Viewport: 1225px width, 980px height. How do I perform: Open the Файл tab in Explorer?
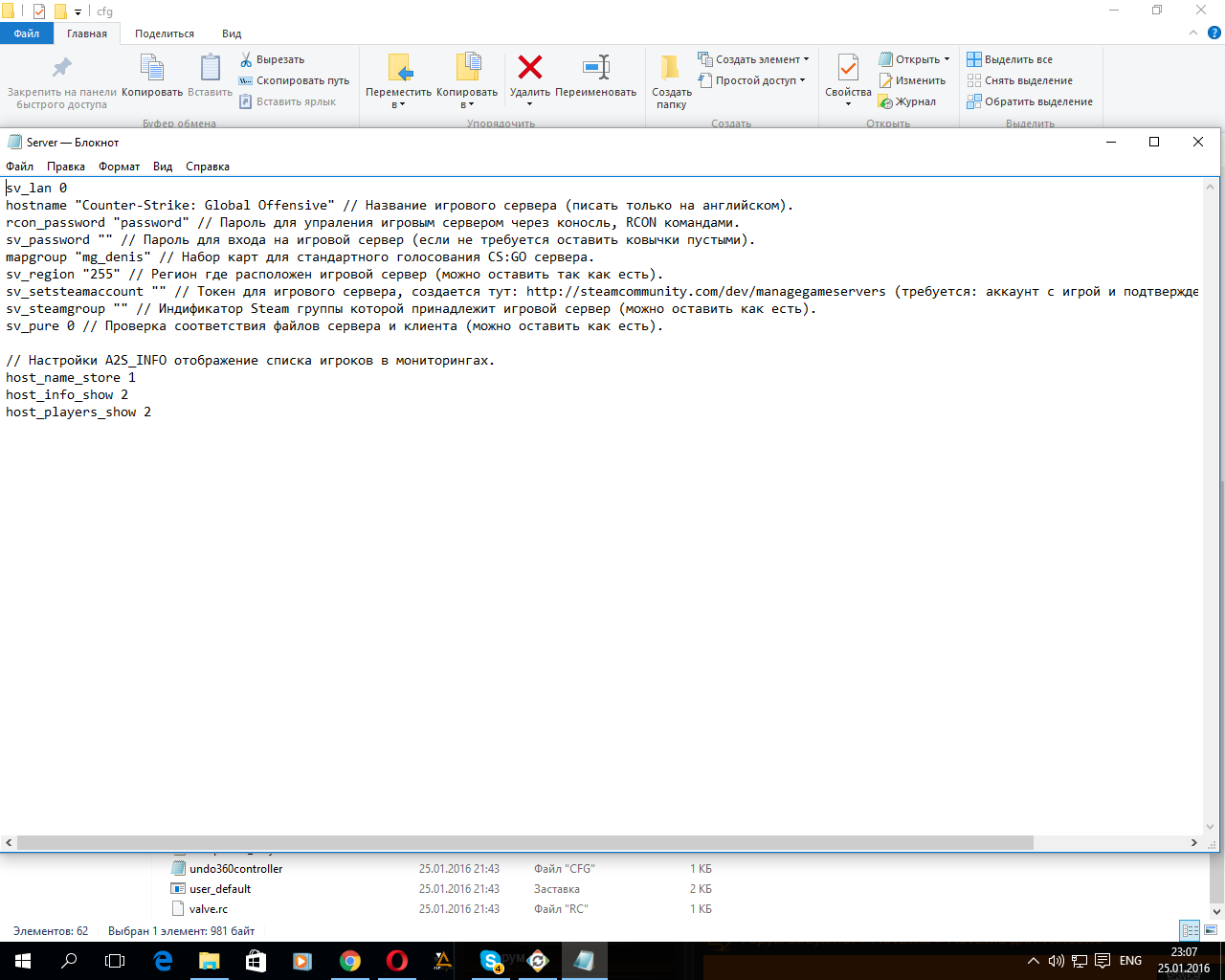coord(27,33)
